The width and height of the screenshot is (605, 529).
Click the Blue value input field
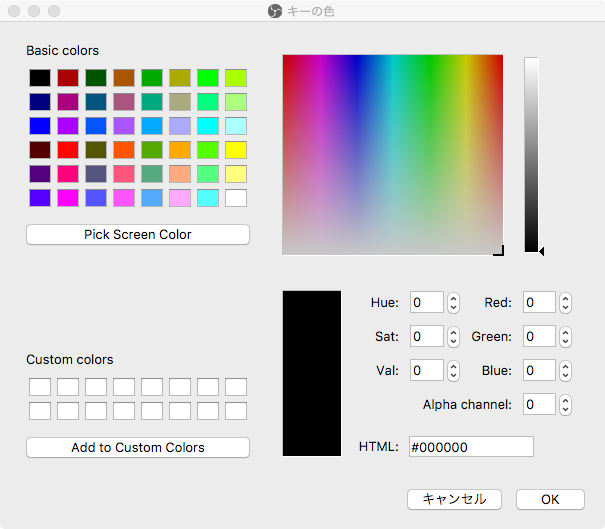point(539,370)
